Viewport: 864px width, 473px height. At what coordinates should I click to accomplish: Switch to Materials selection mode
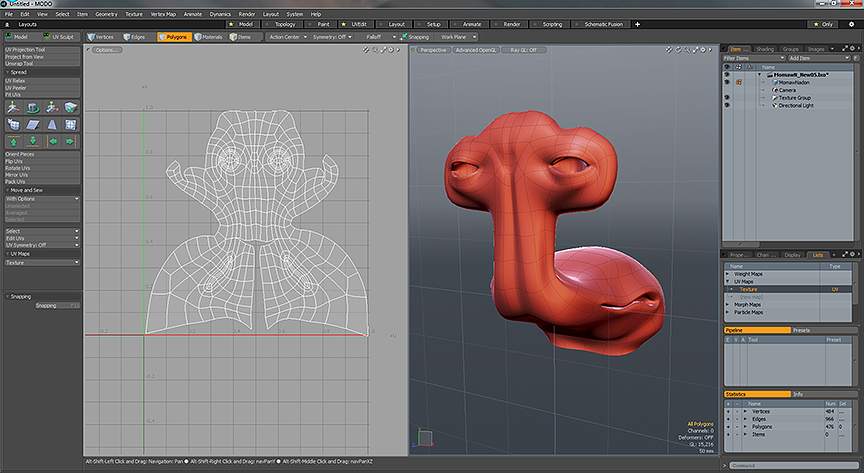(208, 37)
